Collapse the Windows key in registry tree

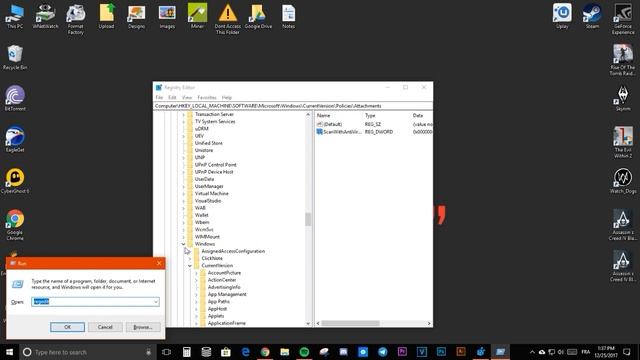pos(184,244)
